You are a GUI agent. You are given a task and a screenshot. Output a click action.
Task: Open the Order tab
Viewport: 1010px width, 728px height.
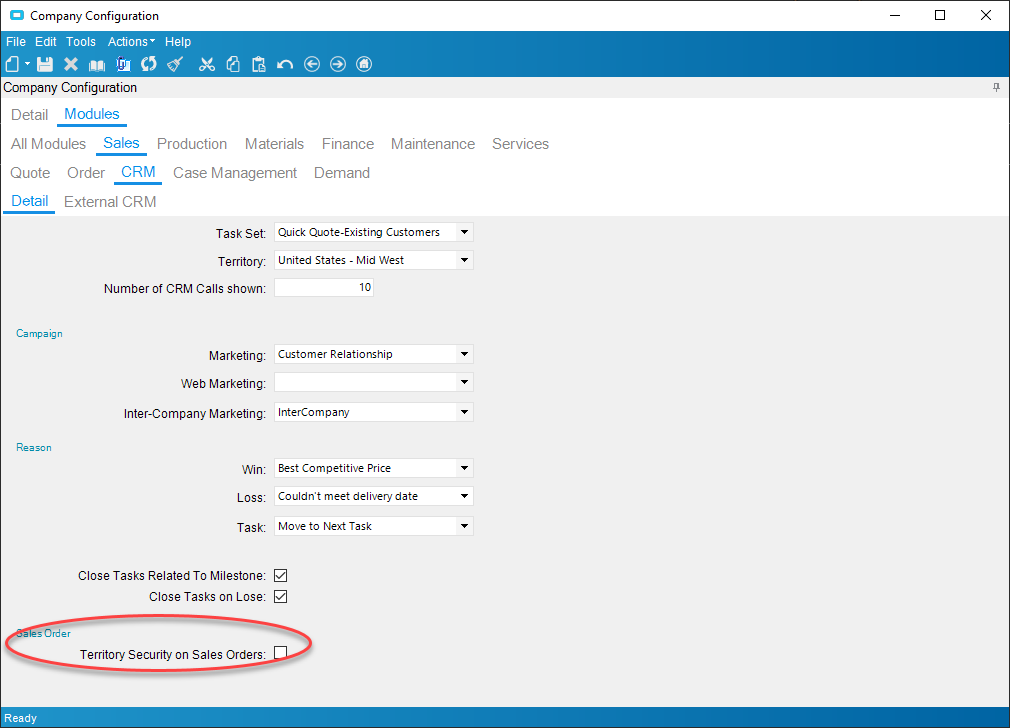tap(86, 173)
